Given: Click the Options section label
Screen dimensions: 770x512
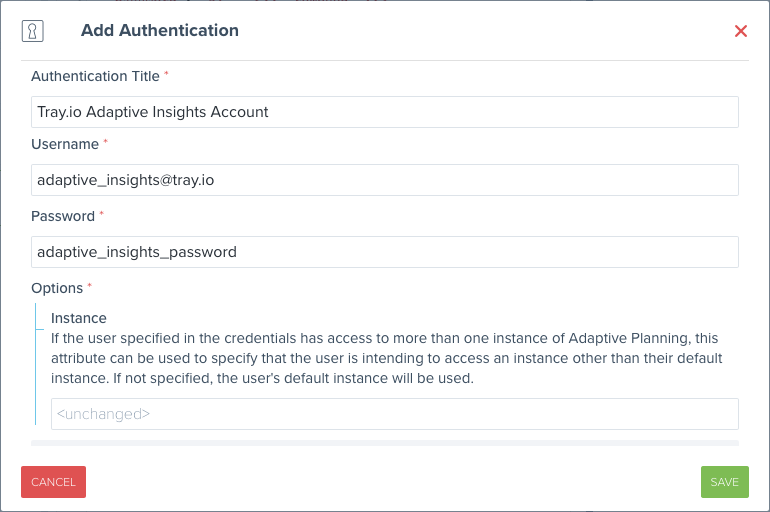Looking at the screenshot, I should (57, 288).
